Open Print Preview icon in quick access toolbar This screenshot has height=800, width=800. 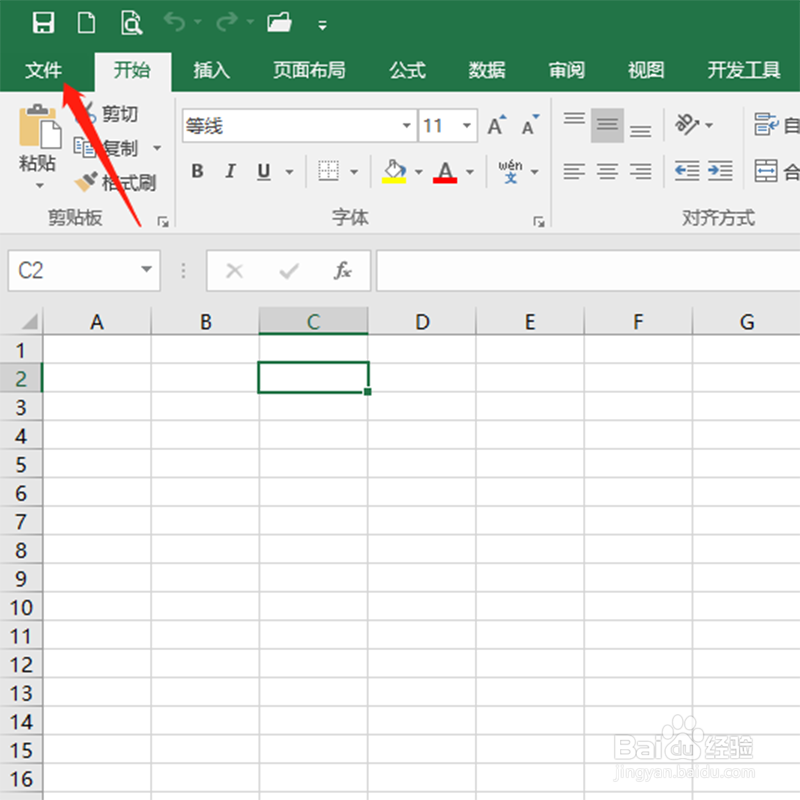131,23
